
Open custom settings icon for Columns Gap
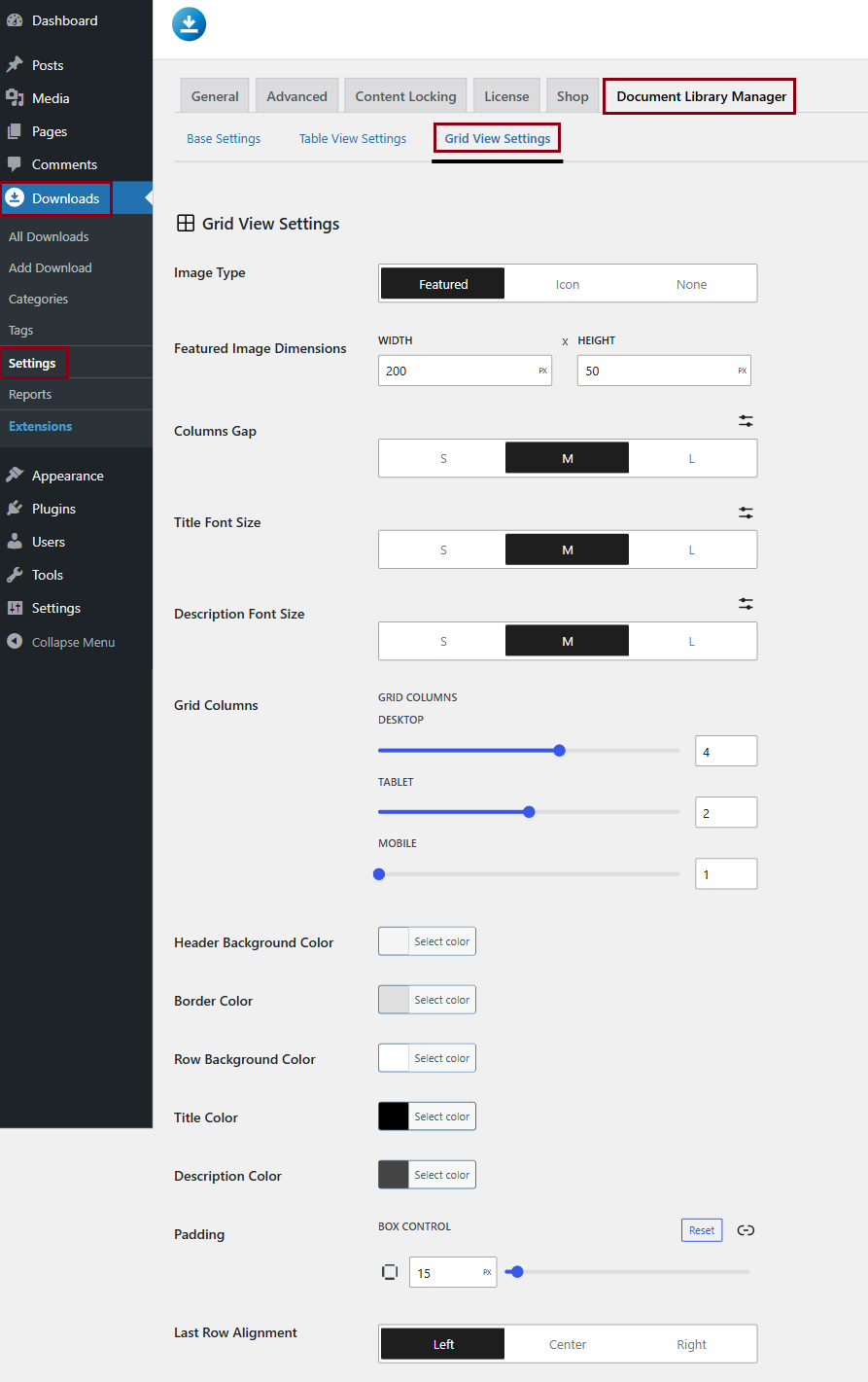coord(746,421)
